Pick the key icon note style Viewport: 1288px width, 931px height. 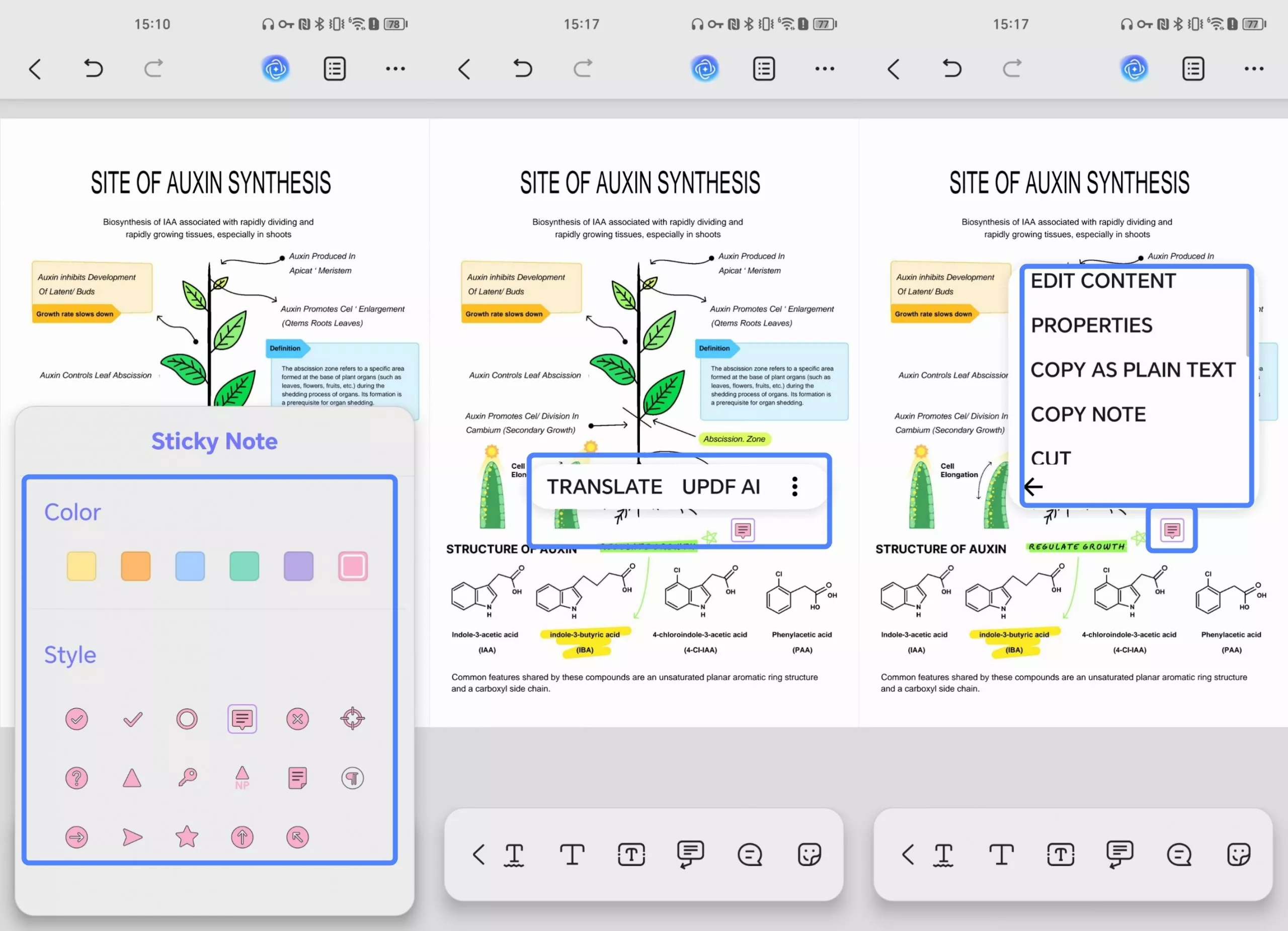point(187,777)
